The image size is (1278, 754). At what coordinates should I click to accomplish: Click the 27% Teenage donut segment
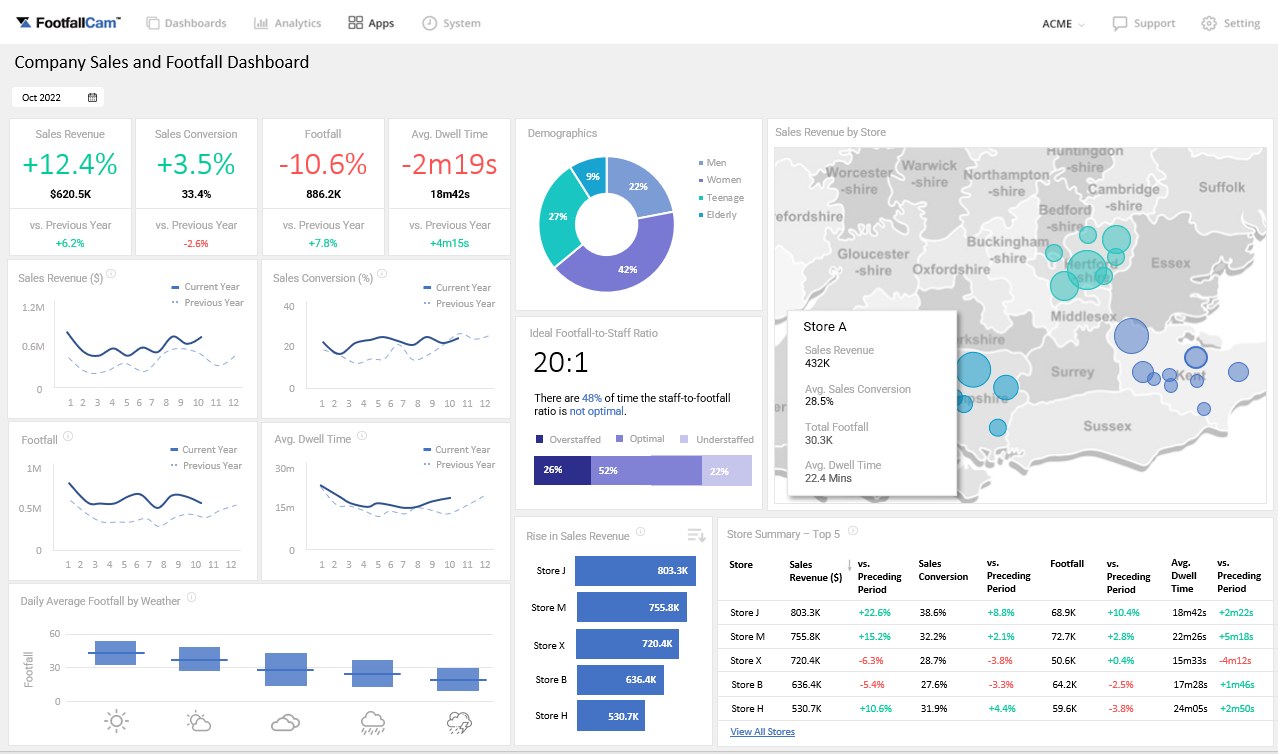558,217
